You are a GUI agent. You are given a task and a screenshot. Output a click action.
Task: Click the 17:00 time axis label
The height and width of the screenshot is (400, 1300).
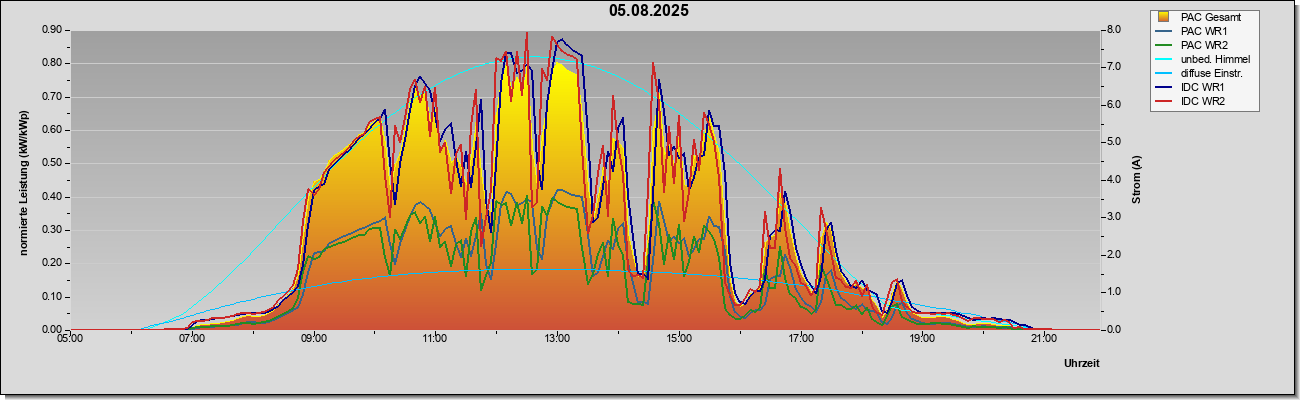801,340
